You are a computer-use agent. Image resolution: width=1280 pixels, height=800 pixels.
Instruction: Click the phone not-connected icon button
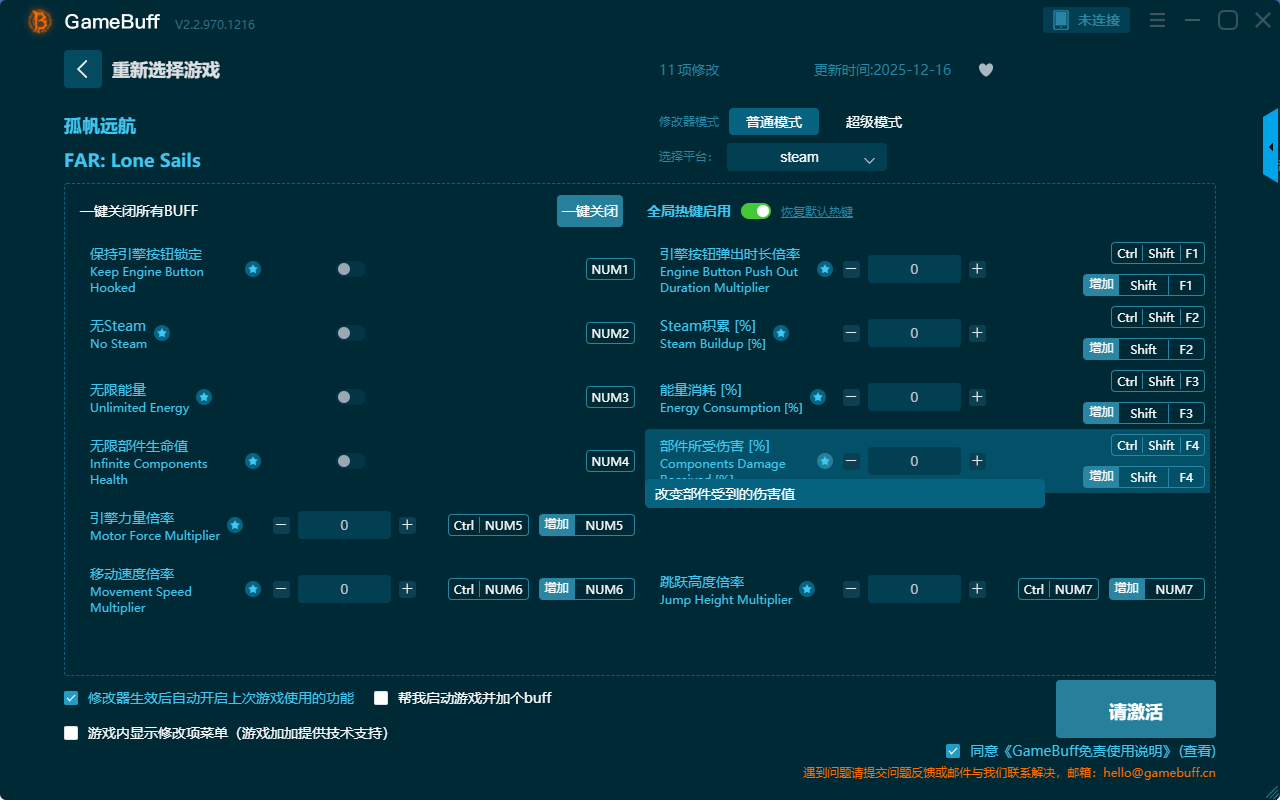[1087, 20]
